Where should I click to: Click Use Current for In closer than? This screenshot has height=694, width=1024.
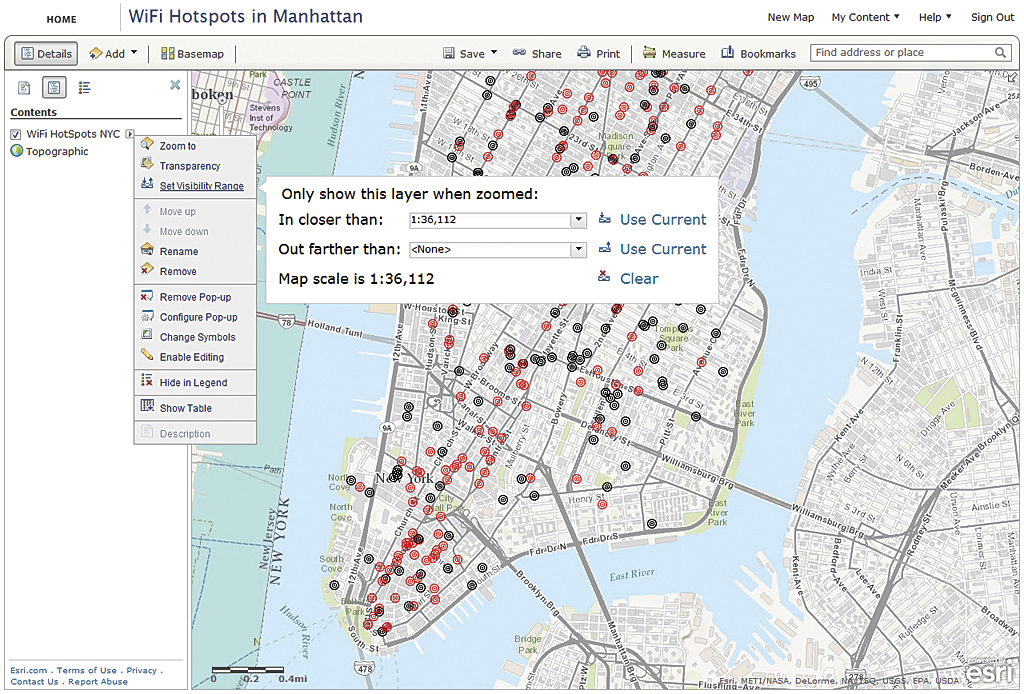coord(662,219)
